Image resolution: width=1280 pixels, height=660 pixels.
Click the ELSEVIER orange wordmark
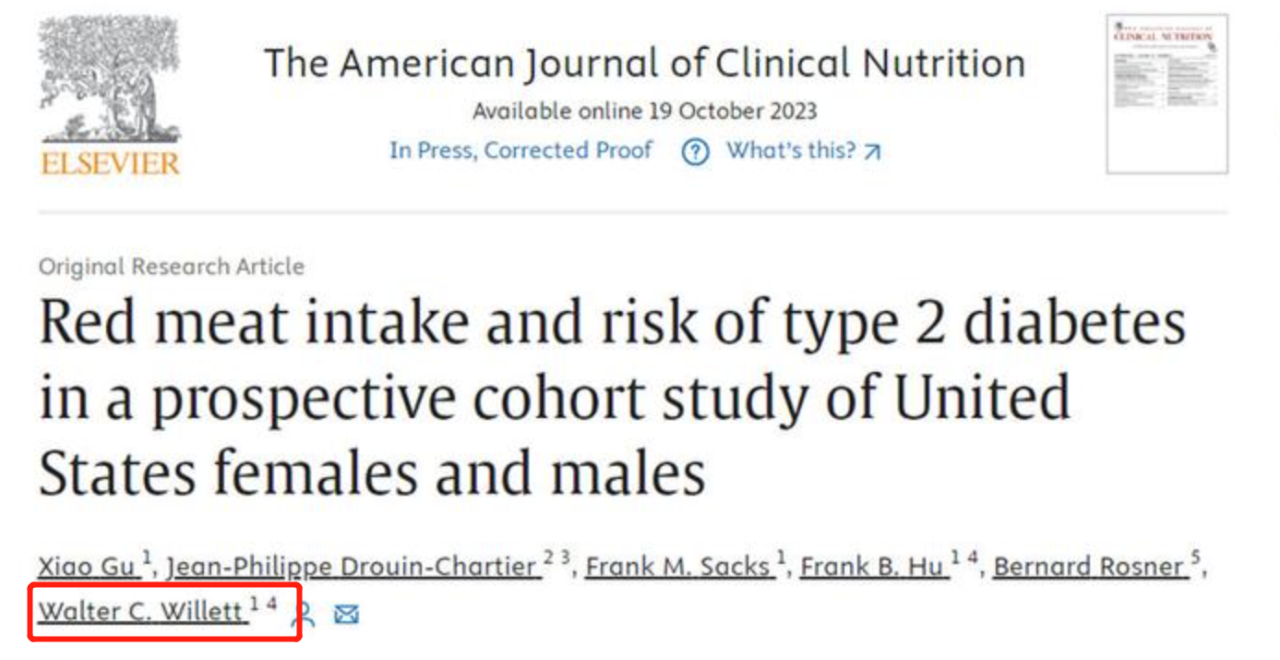click(110, 164)
